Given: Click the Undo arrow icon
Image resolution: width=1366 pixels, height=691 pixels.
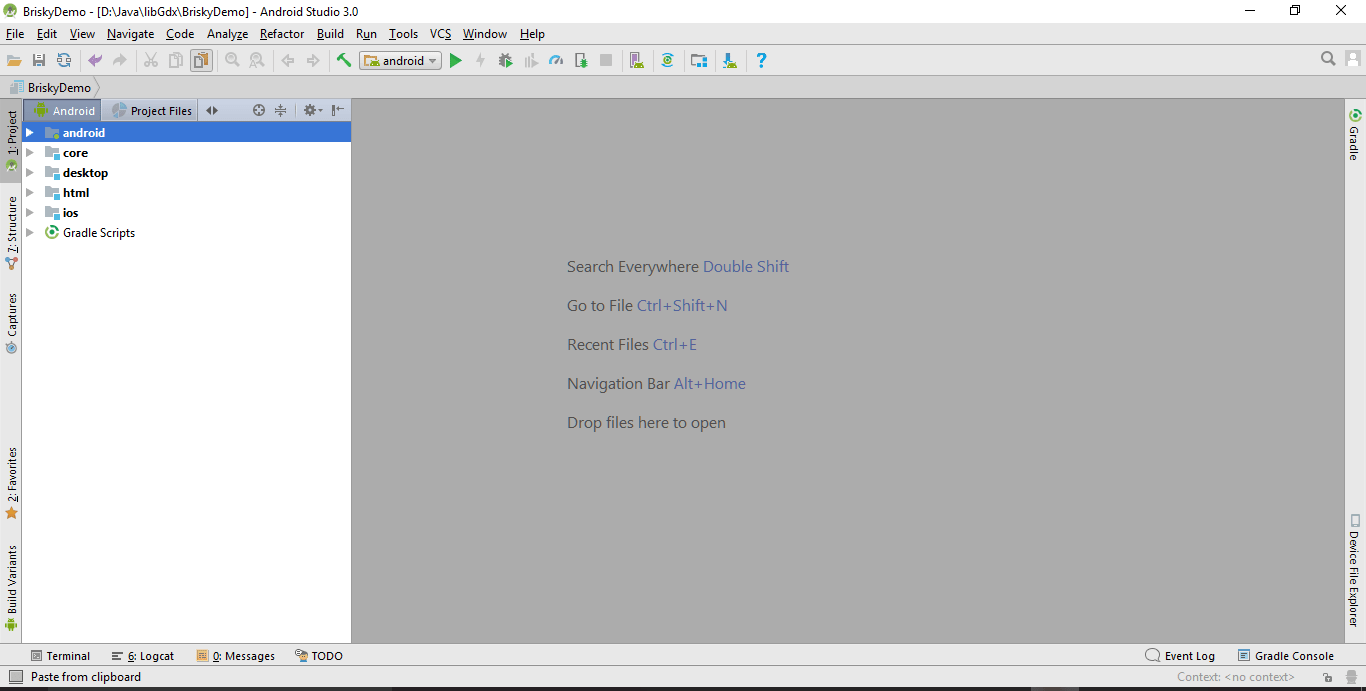Looking at the screenshot, I should point(95,61).
